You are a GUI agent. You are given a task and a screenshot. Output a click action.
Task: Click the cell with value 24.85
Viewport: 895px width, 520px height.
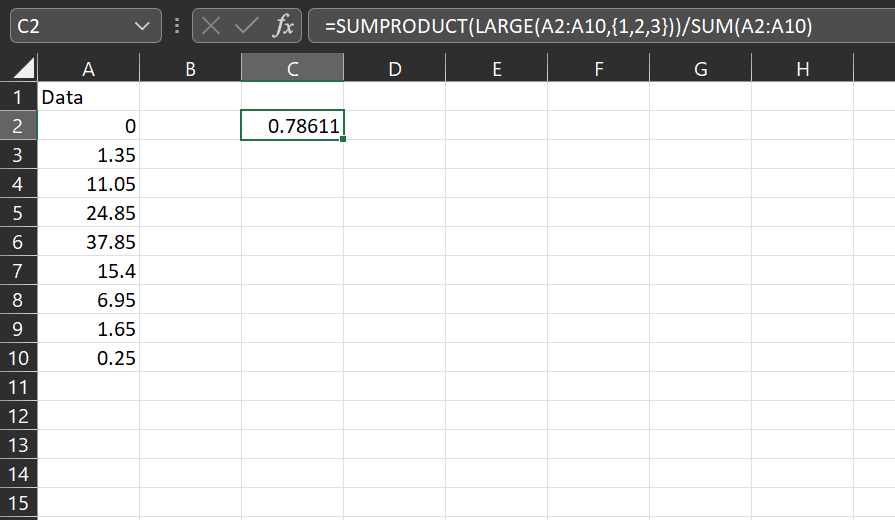(88, 213)
